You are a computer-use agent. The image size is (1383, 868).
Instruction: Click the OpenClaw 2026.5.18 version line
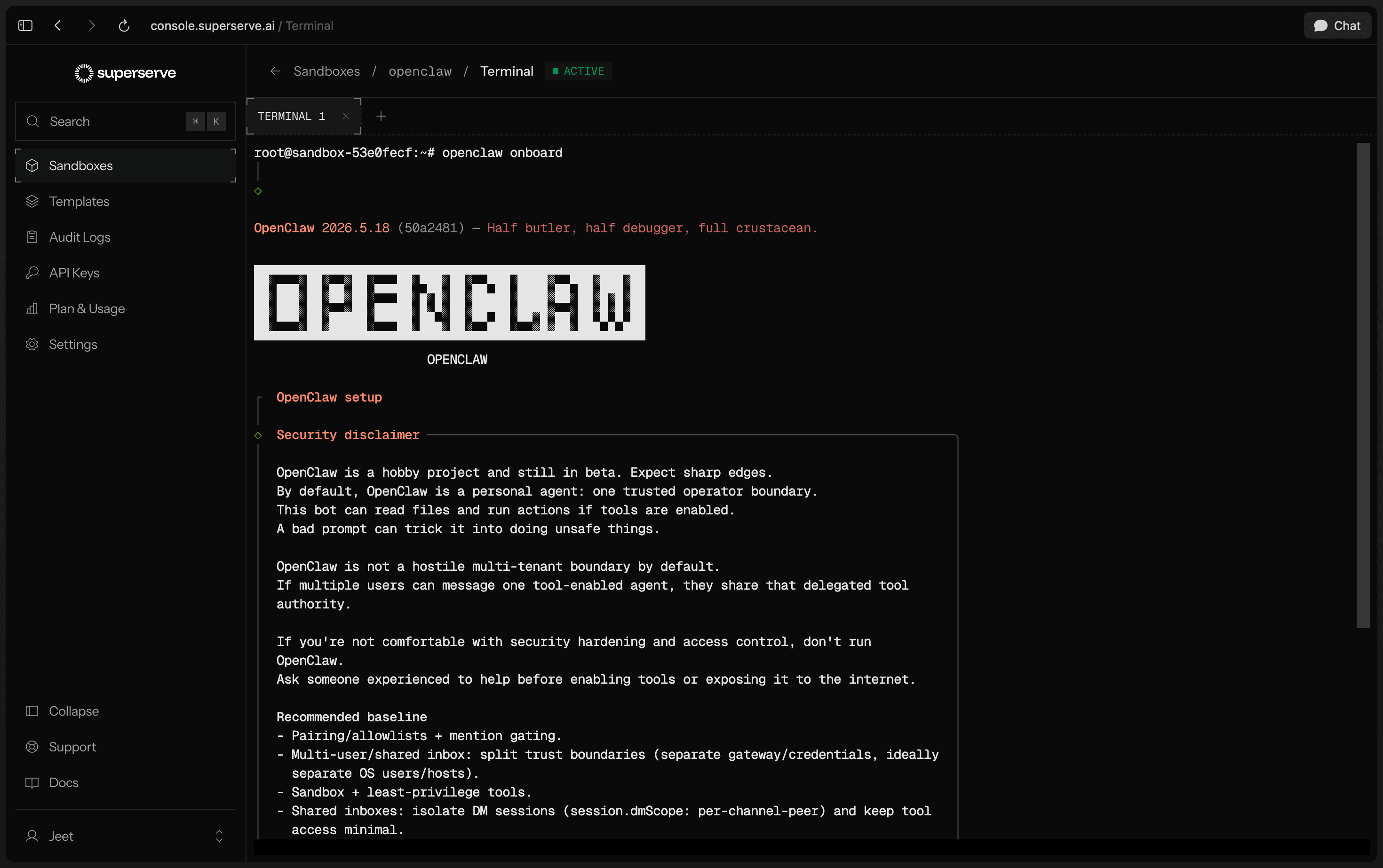pos(535,228)
